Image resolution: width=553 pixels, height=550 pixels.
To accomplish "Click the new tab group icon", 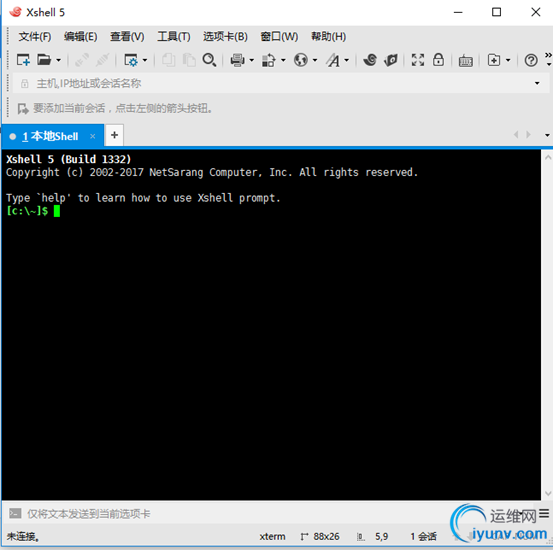I will [x=494, y=60].
